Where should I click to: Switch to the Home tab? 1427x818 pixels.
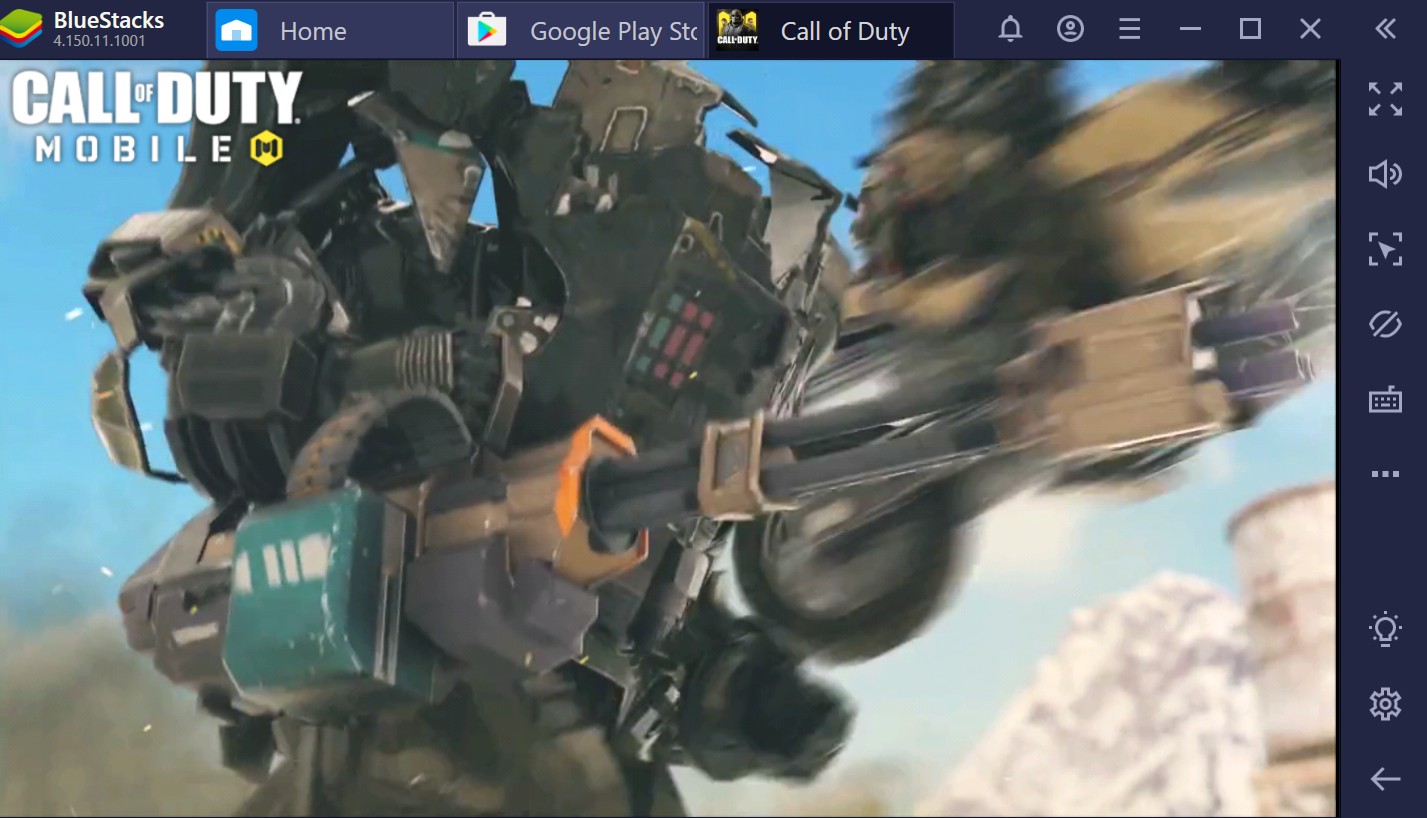pyautogui.click(x=329, y=30)
